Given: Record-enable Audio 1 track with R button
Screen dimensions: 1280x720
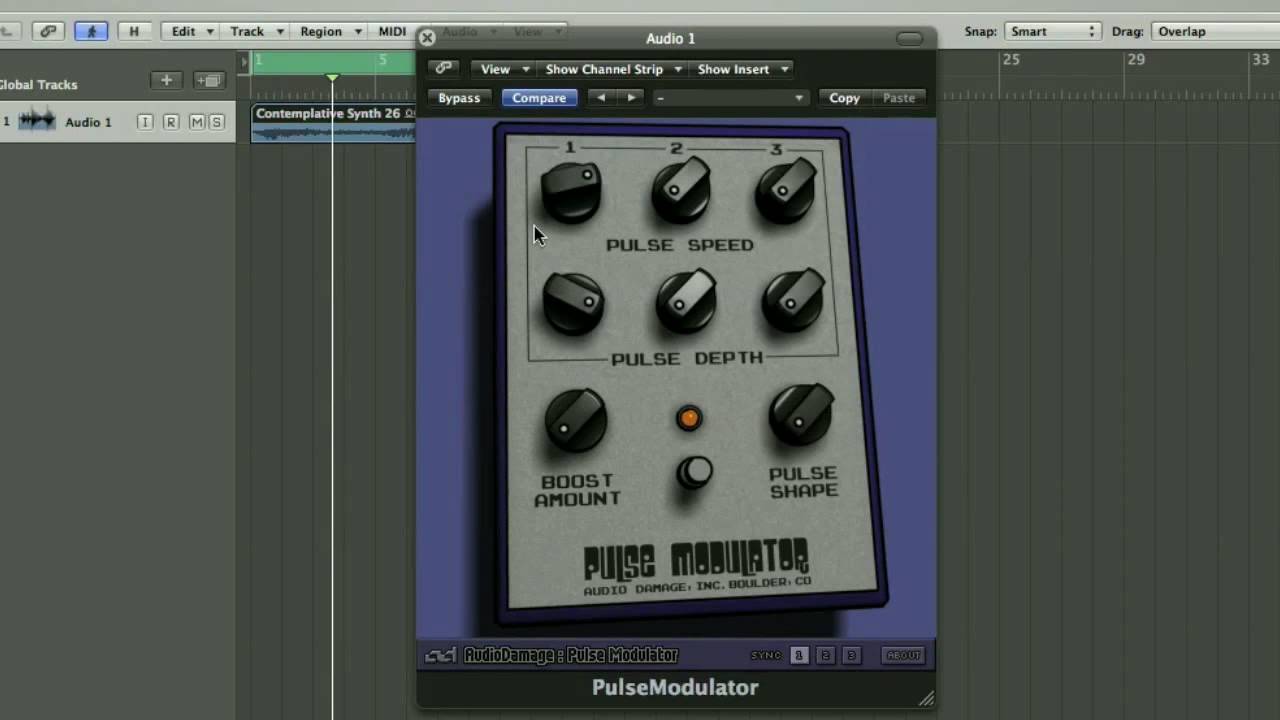Looking at the screenshot, I should click(x=171, y=122).
